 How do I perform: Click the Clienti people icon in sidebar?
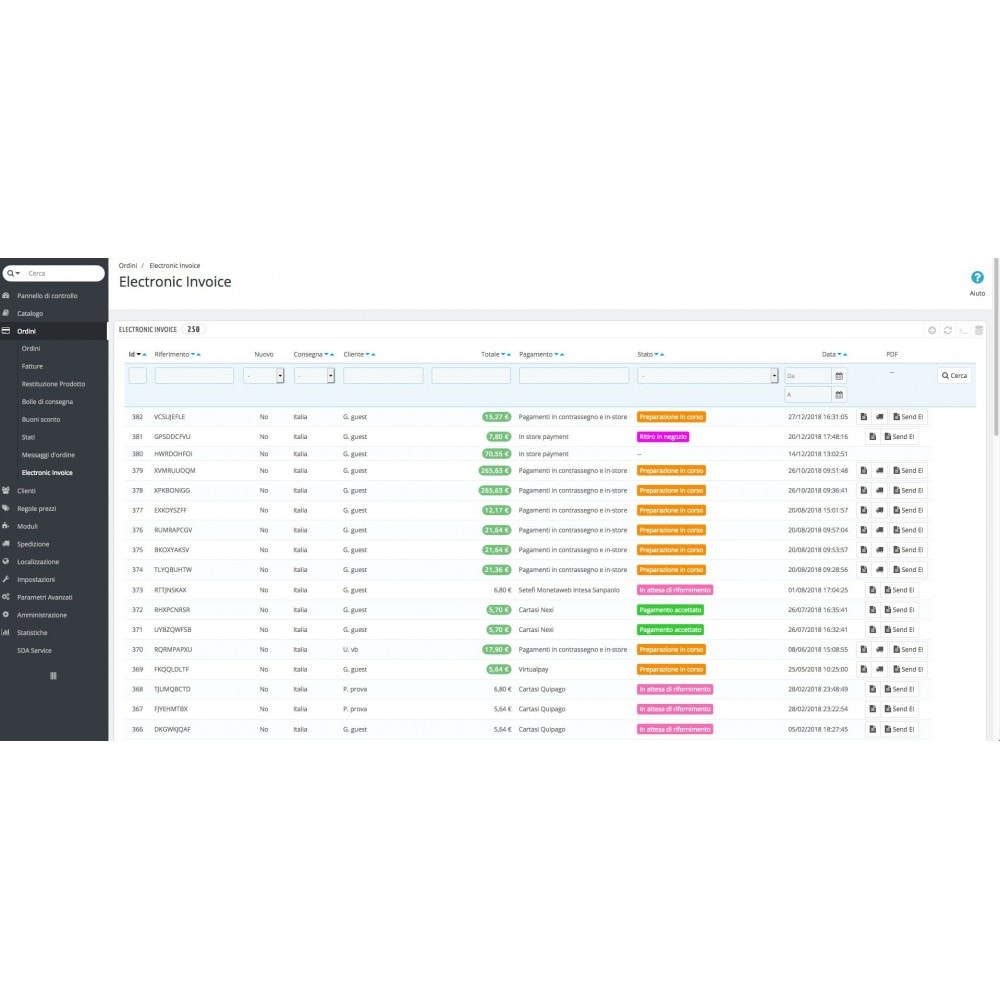[x=6, y=490]
